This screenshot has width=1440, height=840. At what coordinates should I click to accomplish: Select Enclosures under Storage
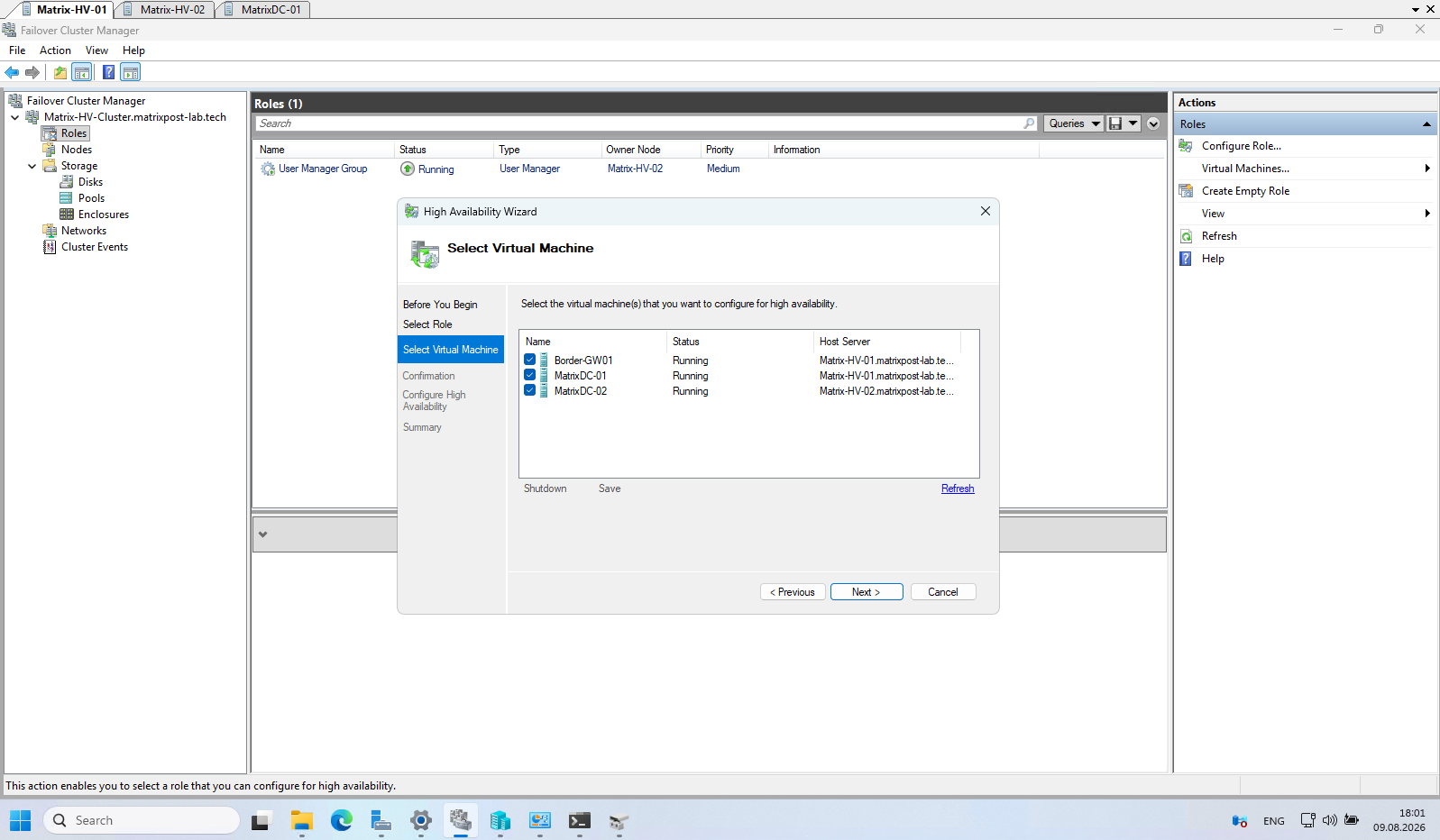tap(104, 215)
